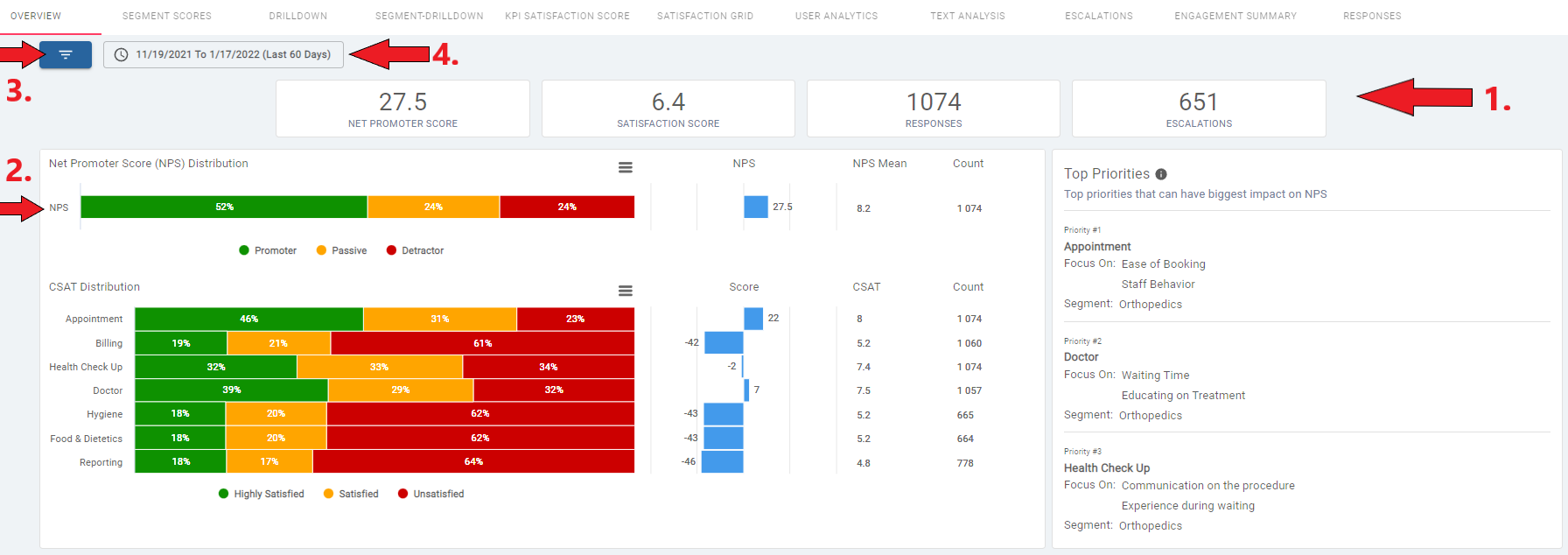
Task: Toggle the Passive legend item
Action: [341, 250]
